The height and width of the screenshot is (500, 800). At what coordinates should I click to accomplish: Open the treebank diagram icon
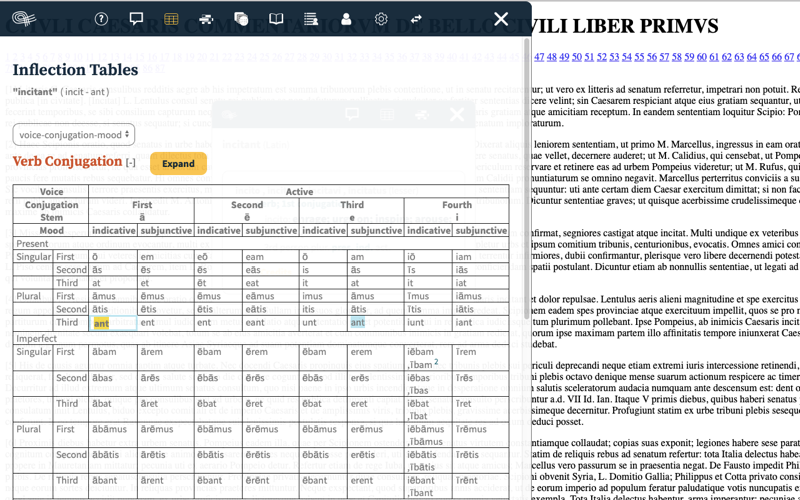206,19
